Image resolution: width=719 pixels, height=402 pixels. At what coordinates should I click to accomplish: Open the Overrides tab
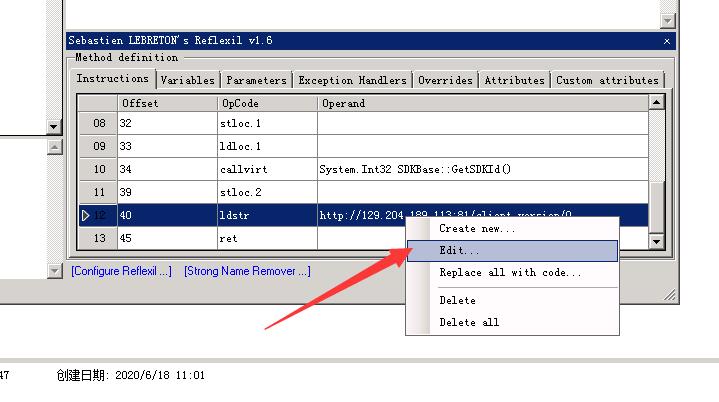445,80
